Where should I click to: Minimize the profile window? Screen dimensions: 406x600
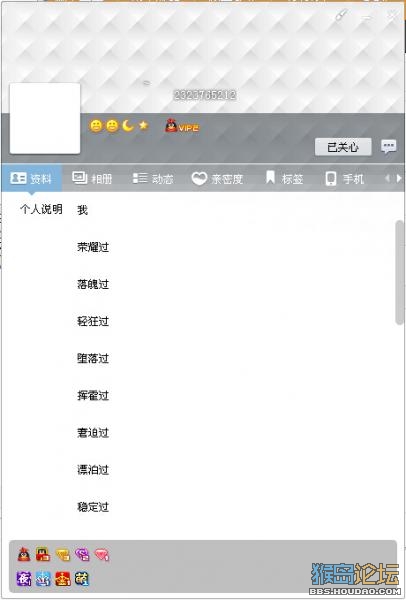(367, 17)
